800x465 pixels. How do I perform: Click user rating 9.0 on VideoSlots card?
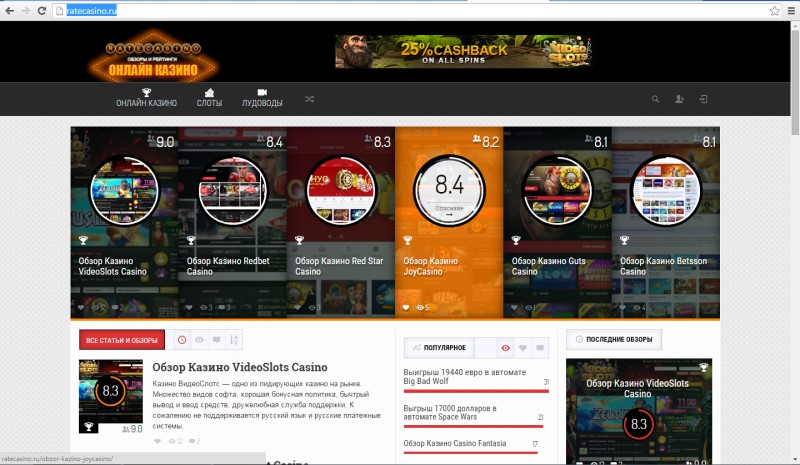(160, 141)
